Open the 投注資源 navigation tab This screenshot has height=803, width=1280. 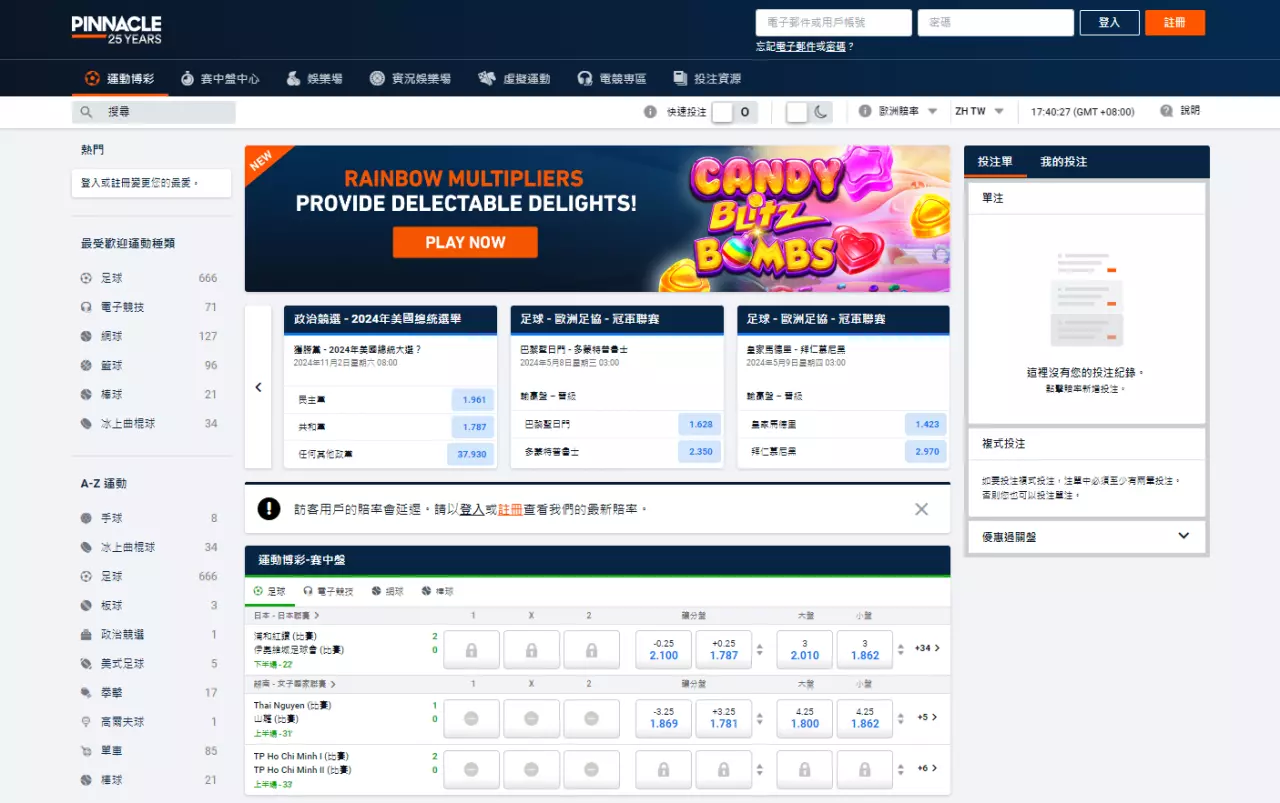click(x=707, y=78)
